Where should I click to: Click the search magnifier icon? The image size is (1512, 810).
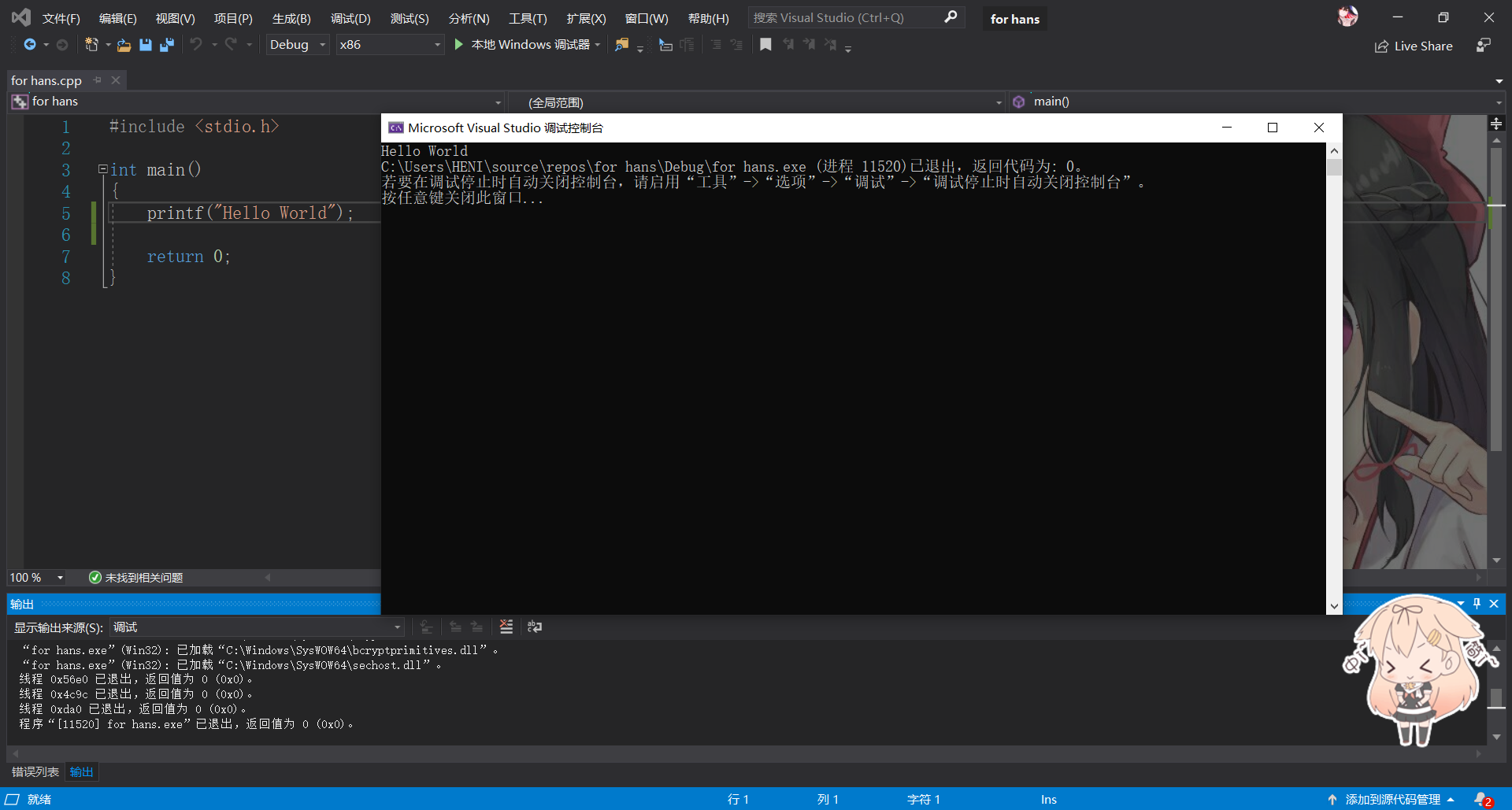point(951,17)
